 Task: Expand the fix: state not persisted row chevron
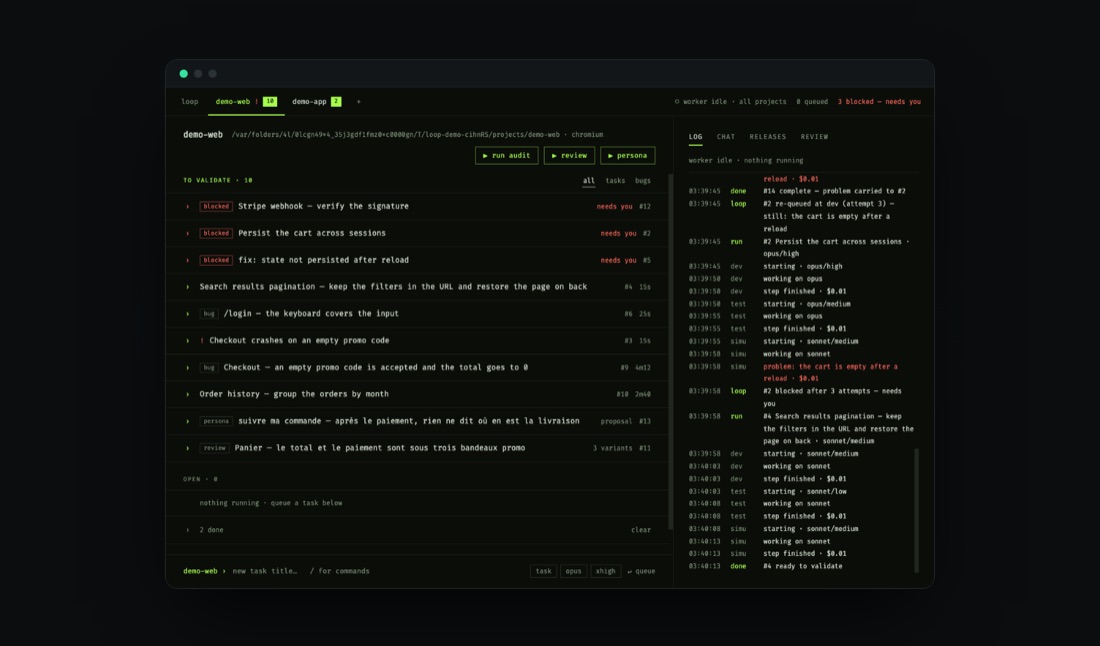[x=187, y=260]
